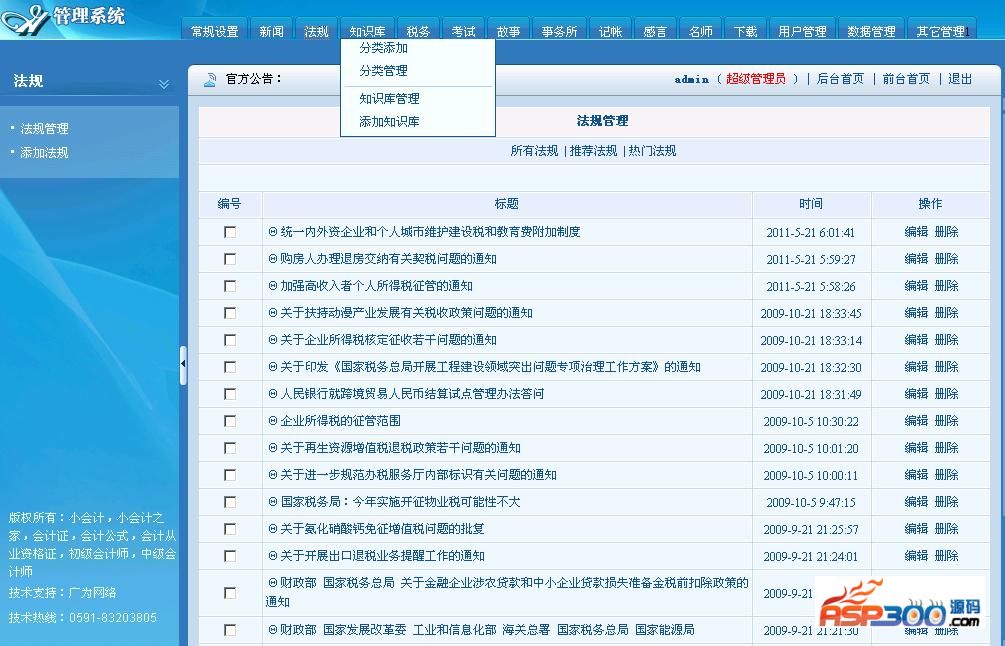Click 退出 to log out
This screenshot has height=646, width=1005.
pyautogui.click(x=960, y=79)
